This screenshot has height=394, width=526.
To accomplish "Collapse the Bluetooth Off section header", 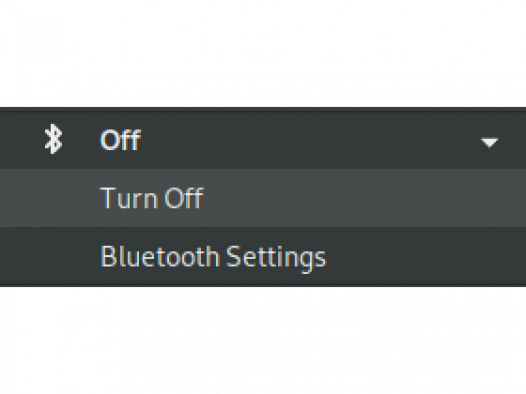I will (x=263, y=140).
